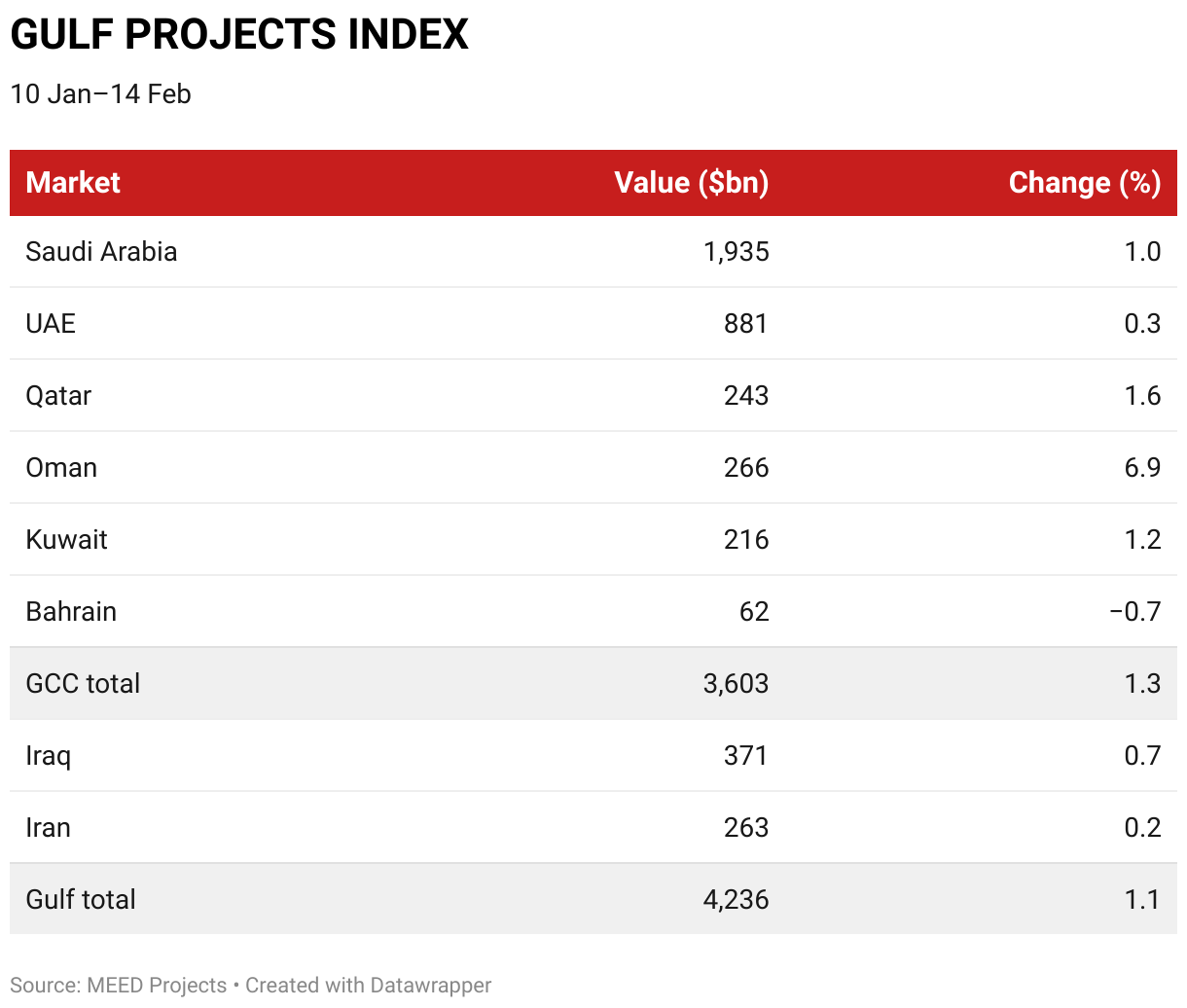Viewport: 1187px width, 1008px height.
Task: Click Oman's 6.9 change value
Action: click(x=1142, y=468)
